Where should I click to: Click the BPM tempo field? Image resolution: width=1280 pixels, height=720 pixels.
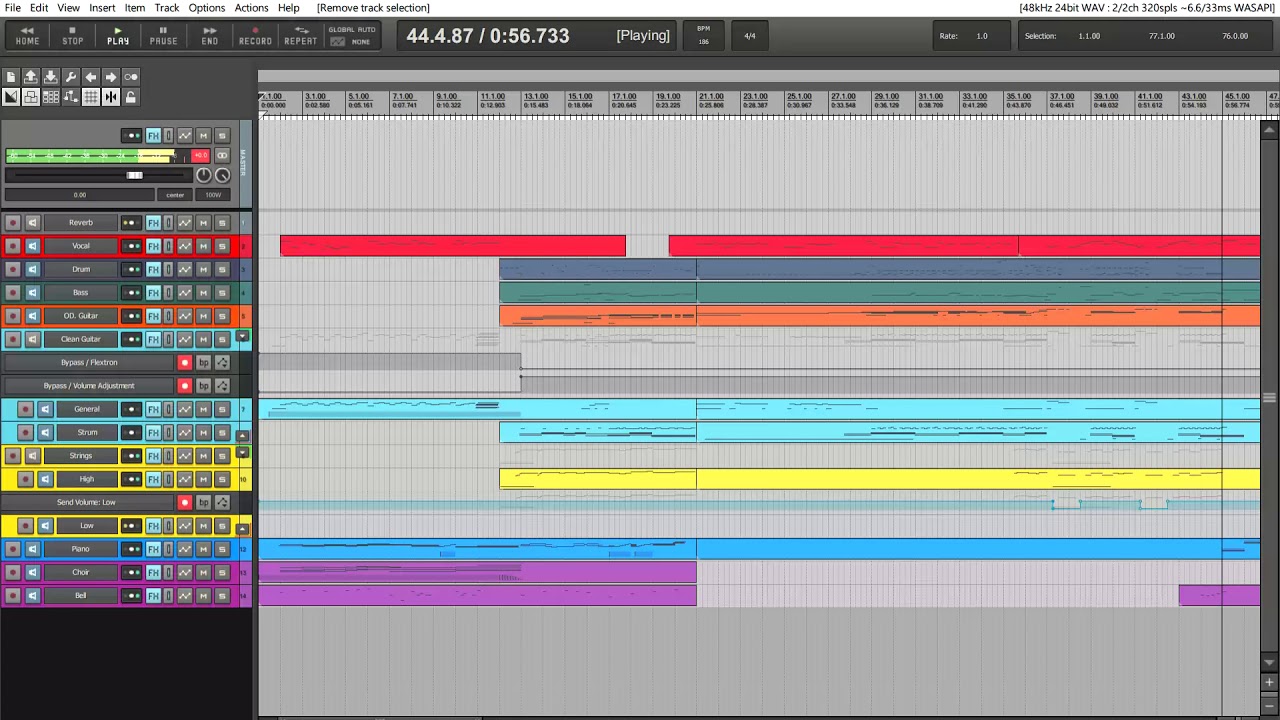point(703,36)
